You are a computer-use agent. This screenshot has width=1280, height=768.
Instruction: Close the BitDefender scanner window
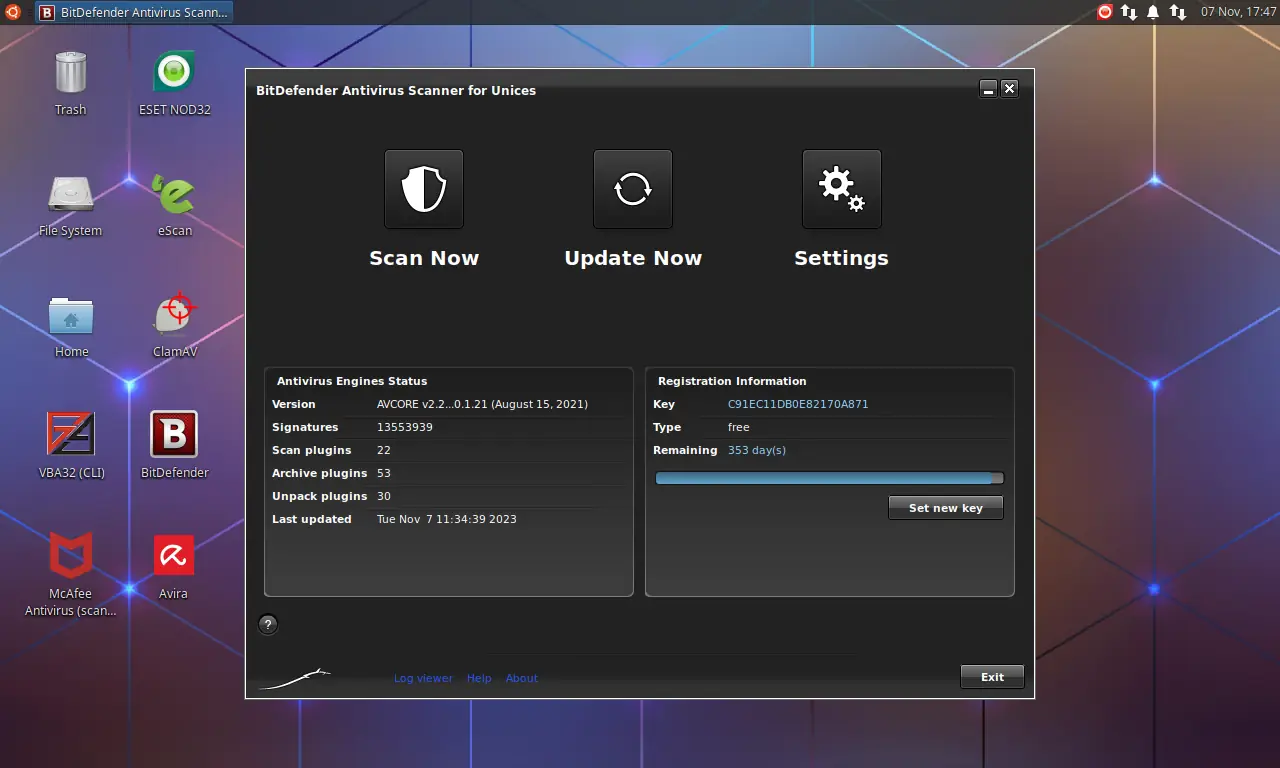point(1010,89)
